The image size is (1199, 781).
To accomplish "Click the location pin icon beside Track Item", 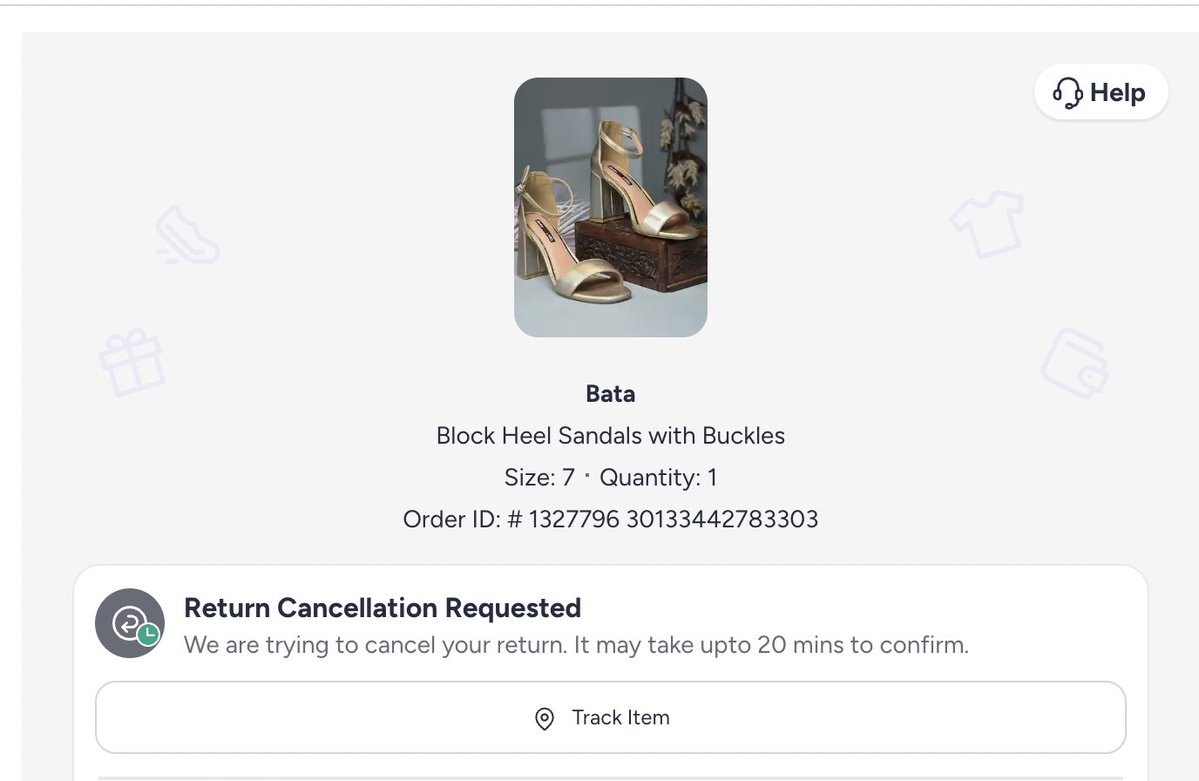I will pos(545,719).
